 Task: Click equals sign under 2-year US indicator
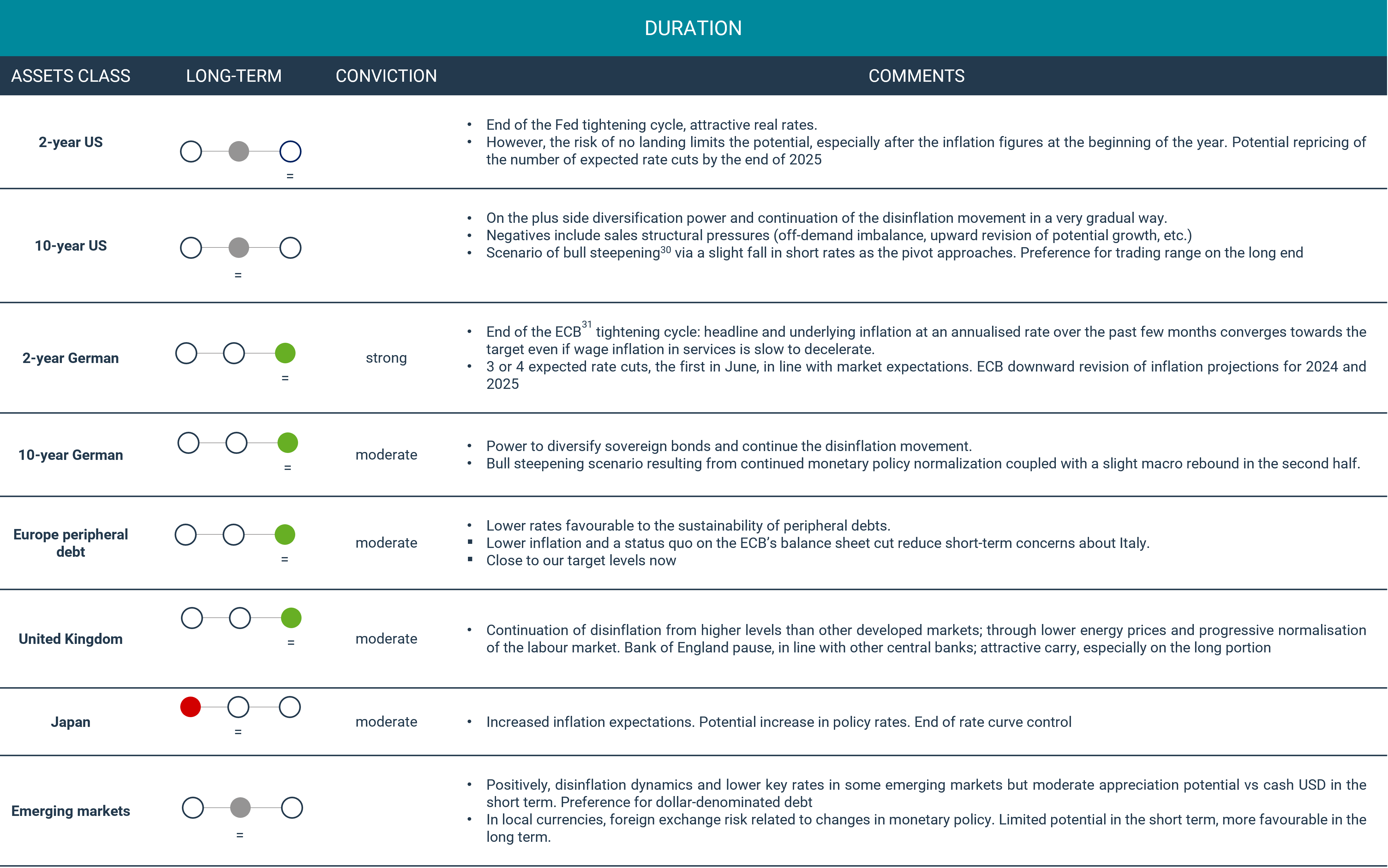(x=290, y=176)
